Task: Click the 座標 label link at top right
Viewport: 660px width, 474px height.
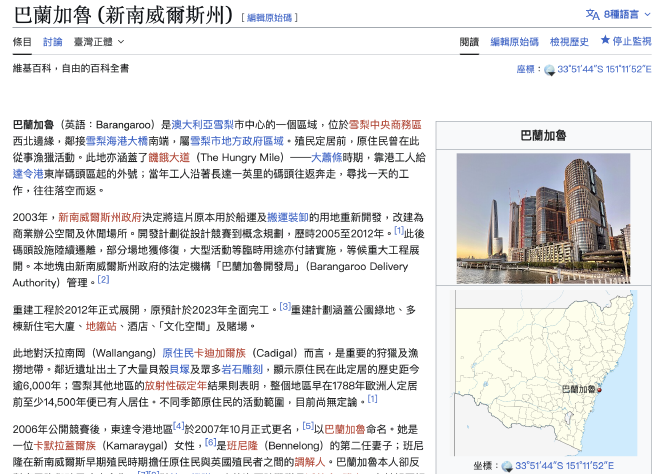Action: tap(525, 69)
